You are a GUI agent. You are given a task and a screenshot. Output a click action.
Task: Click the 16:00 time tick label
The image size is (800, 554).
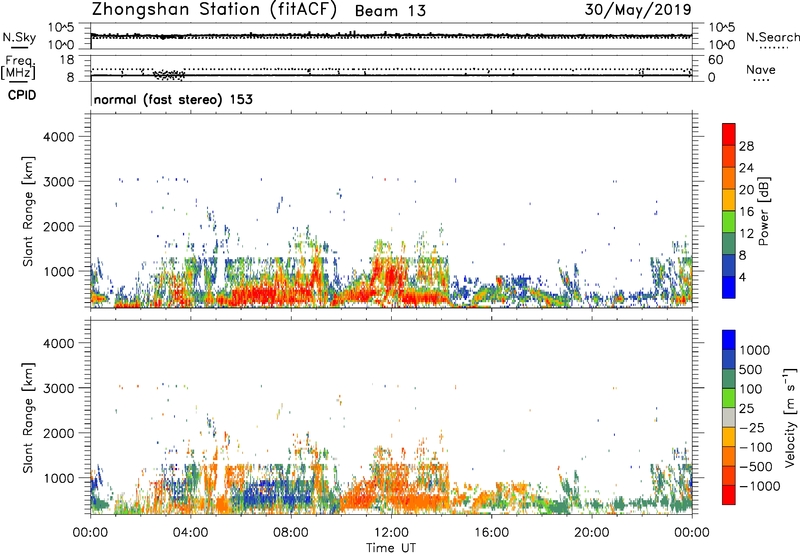[x=491, y=533]
